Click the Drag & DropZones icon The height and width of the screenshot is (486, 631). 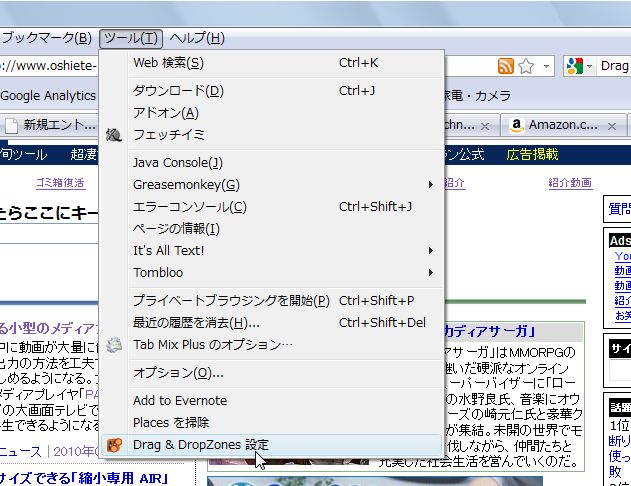click(114, 445)
